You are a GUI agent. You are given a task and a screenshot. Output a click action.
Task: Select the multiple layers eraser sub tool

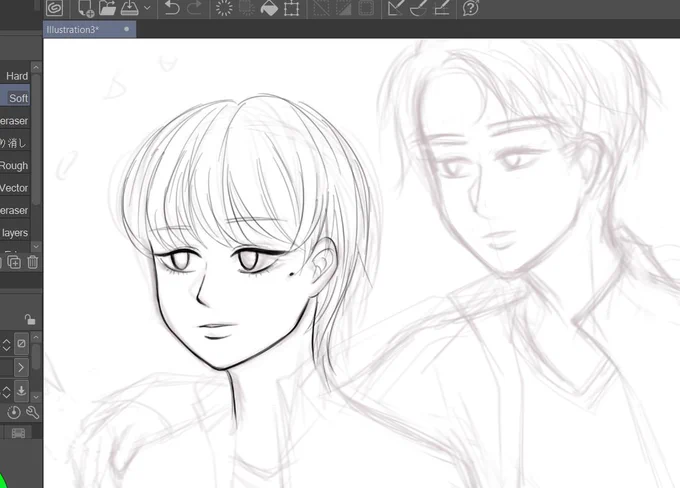click(15, 233)
